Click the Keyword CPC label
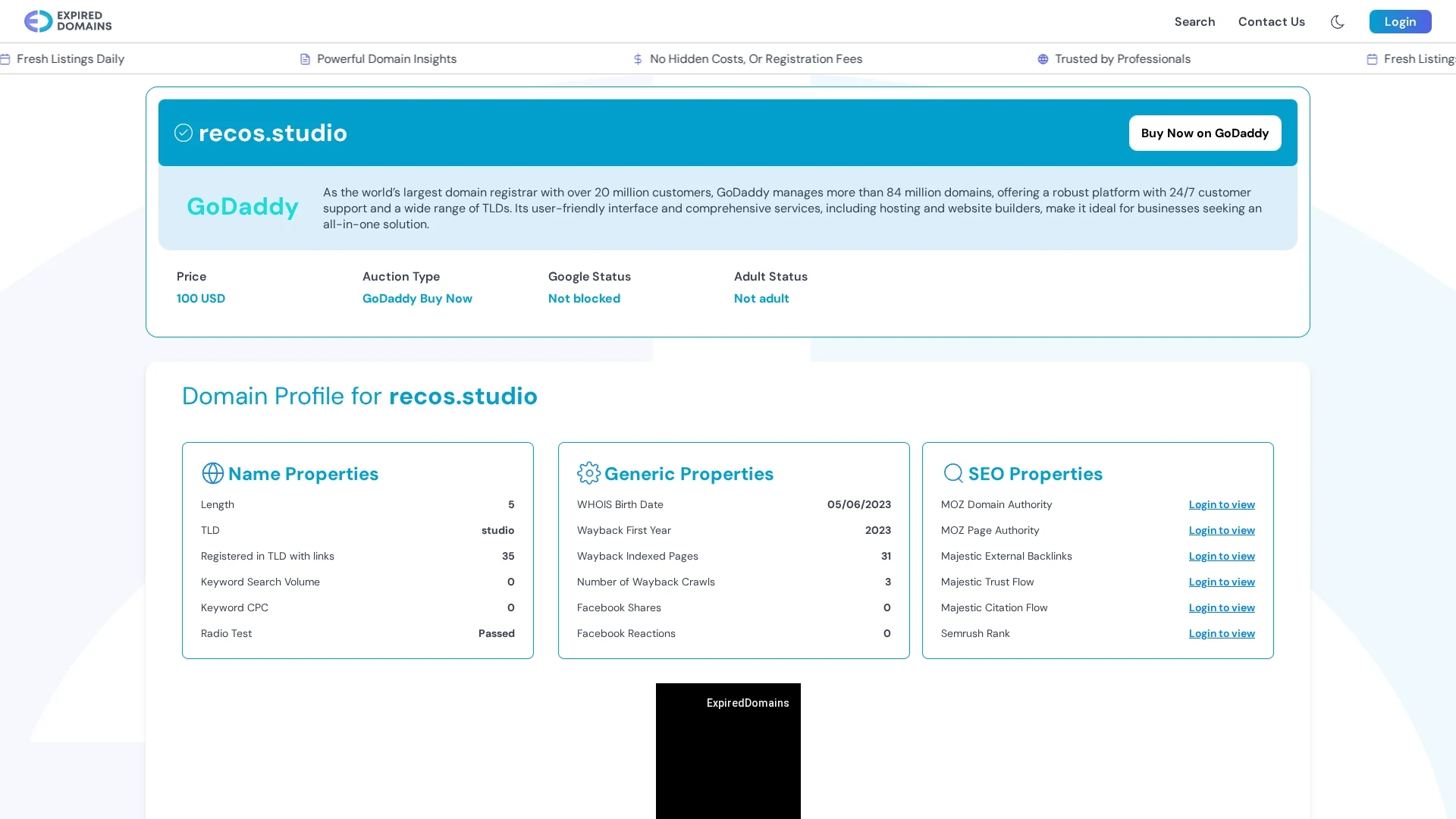This screenshot has width=1456, height=819. click(234, 608)
